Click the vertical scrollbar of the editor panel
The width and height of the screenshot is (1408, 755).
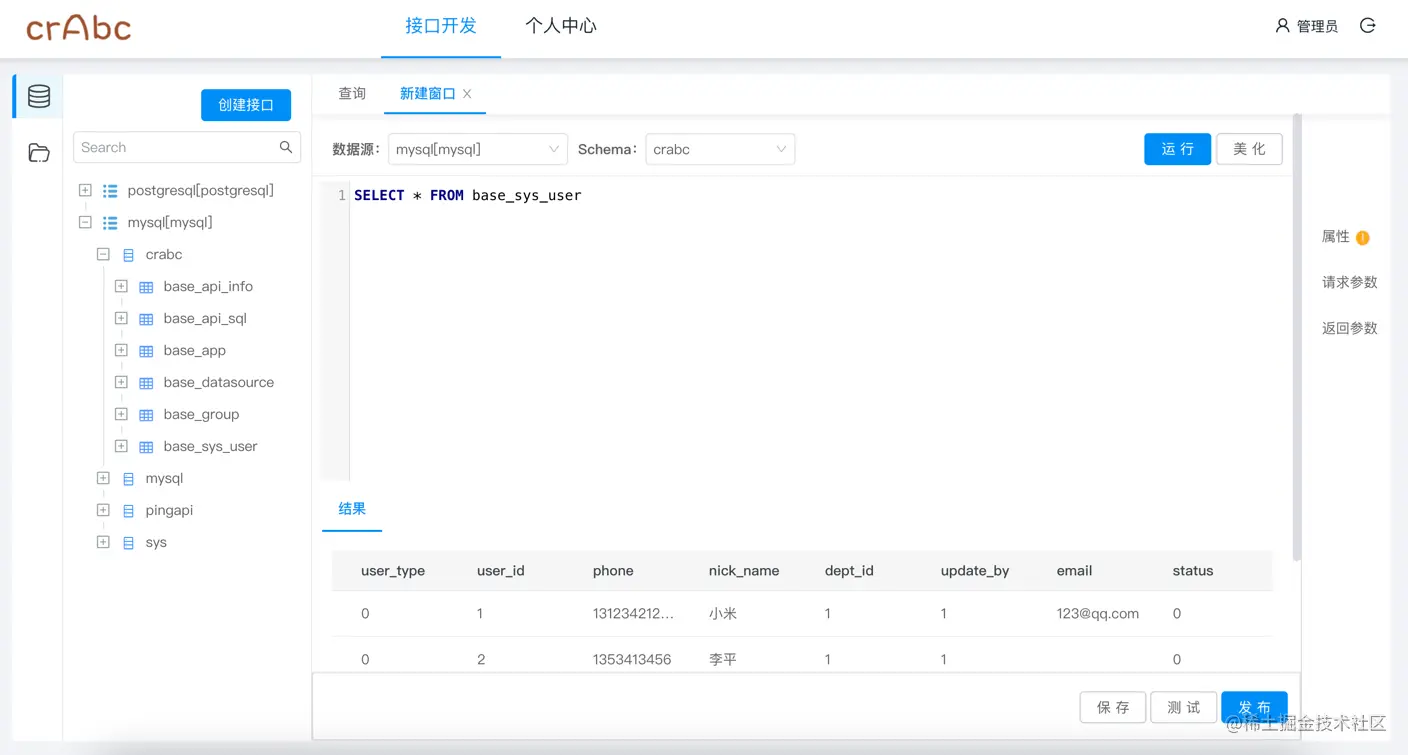pos(1297,337)
